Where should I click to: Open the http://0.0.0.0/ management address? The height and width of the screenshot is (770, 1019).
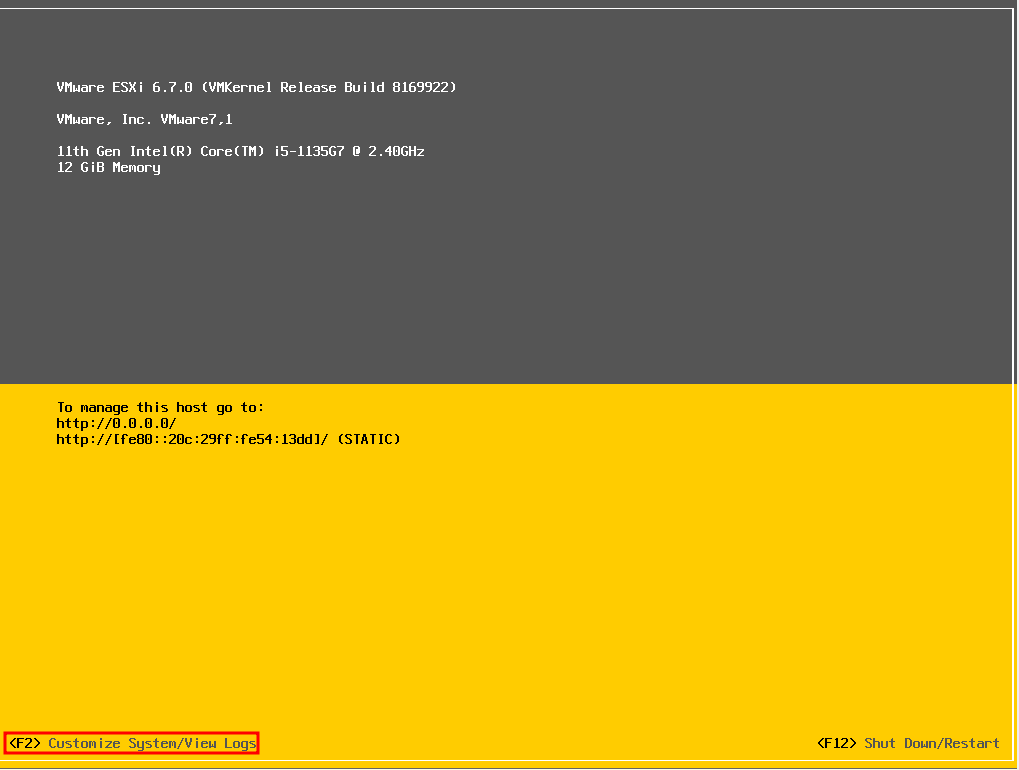(116, 424)
